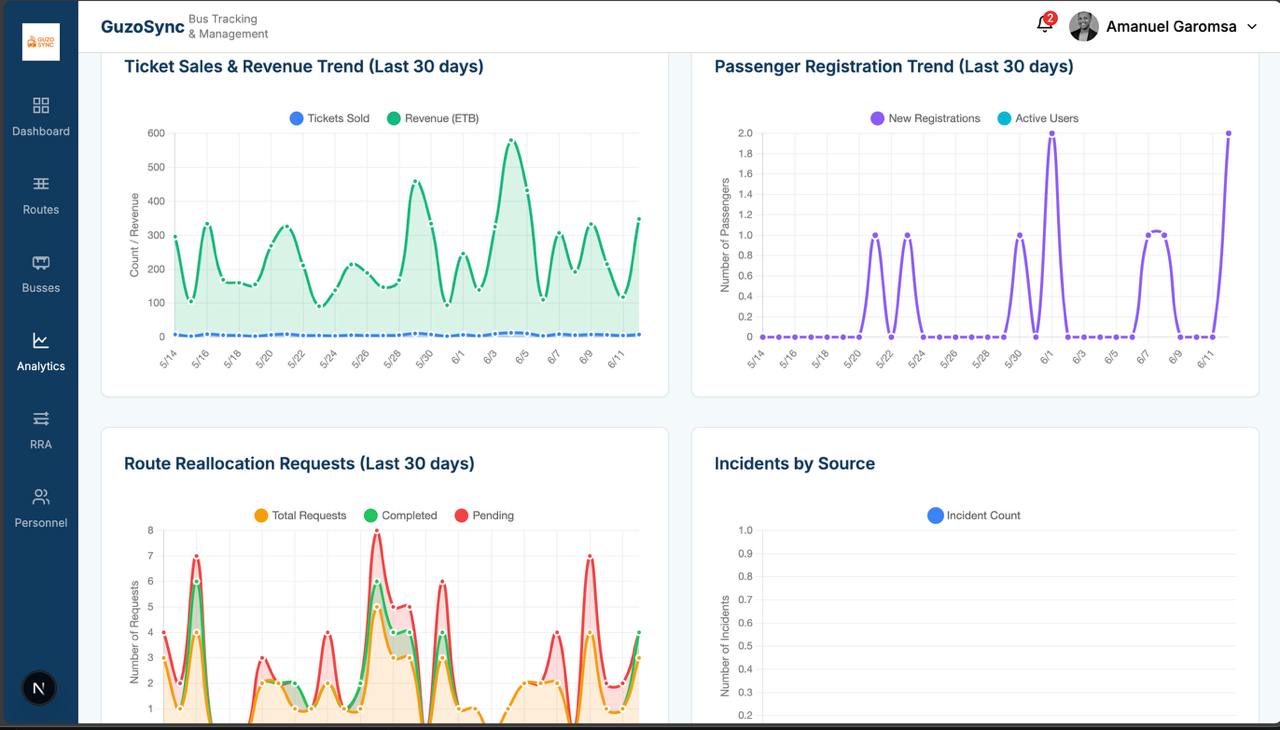Image resolution: width=1280 pixels, height=730 pixels.
Task: Expand the user menu chevron
Action: tap(1251, 27)
